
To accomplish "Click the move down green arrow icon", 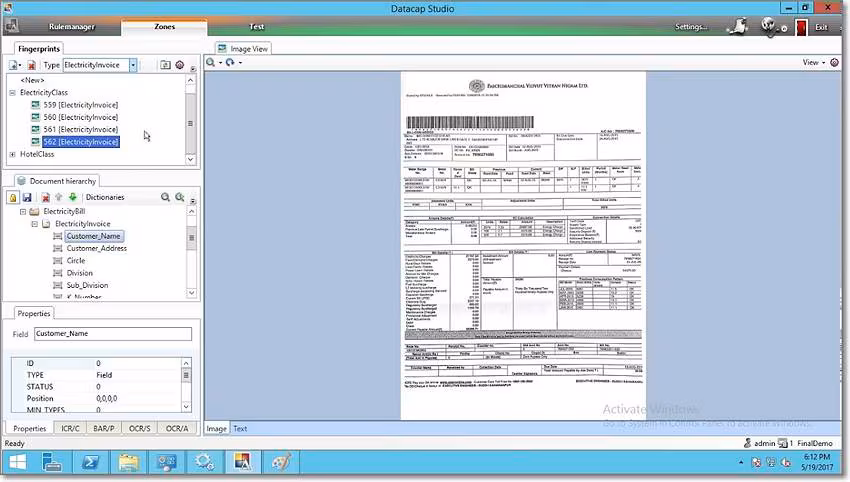I will 73,197.
